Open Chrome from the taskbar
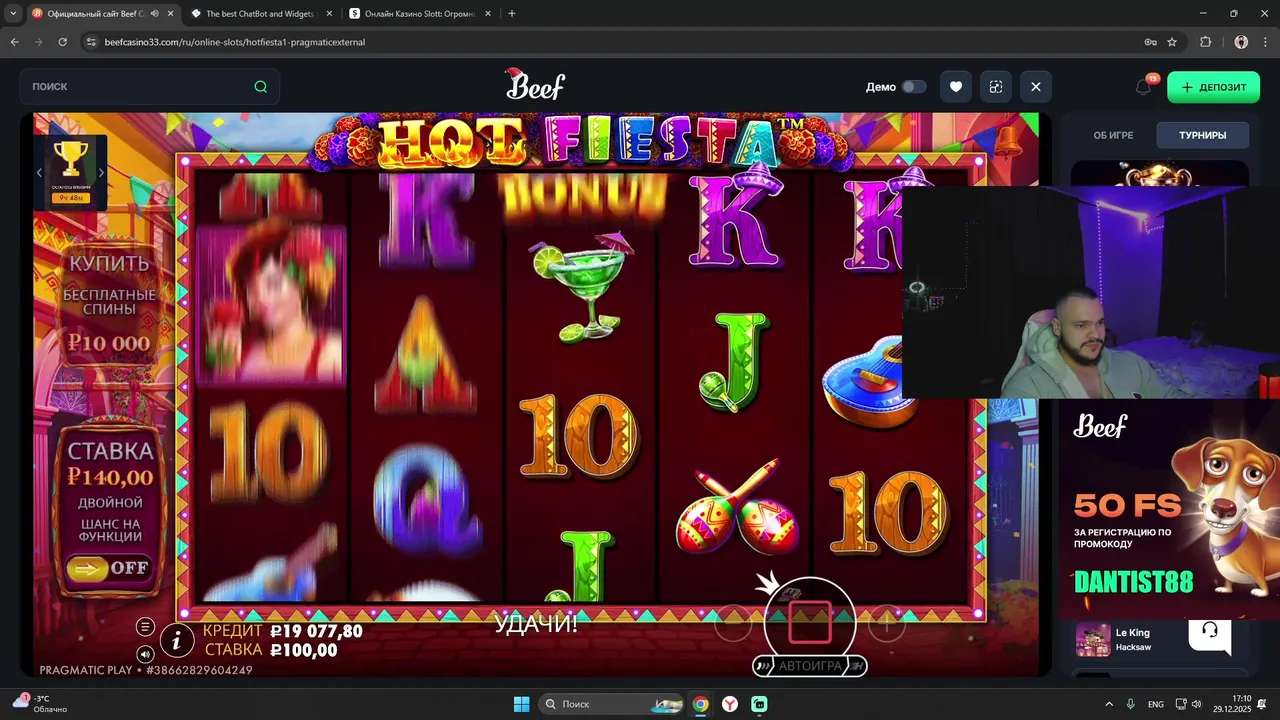This screenshot has width=1280, height=720. tap(701, 704)
